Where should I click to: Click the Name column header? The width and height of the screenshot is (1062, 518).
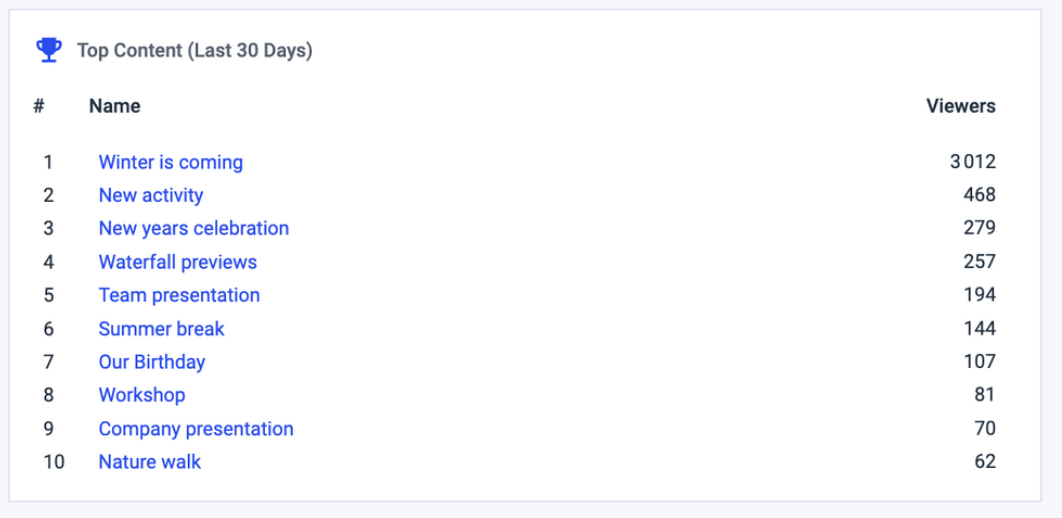pos(114,106)
